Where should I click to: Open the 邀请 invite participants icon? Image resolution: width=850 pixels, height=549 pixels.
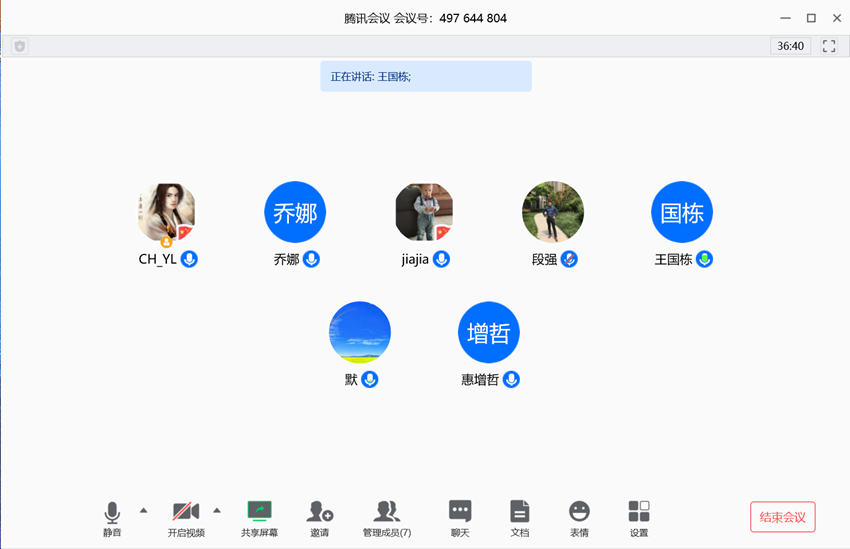[319, 513]
